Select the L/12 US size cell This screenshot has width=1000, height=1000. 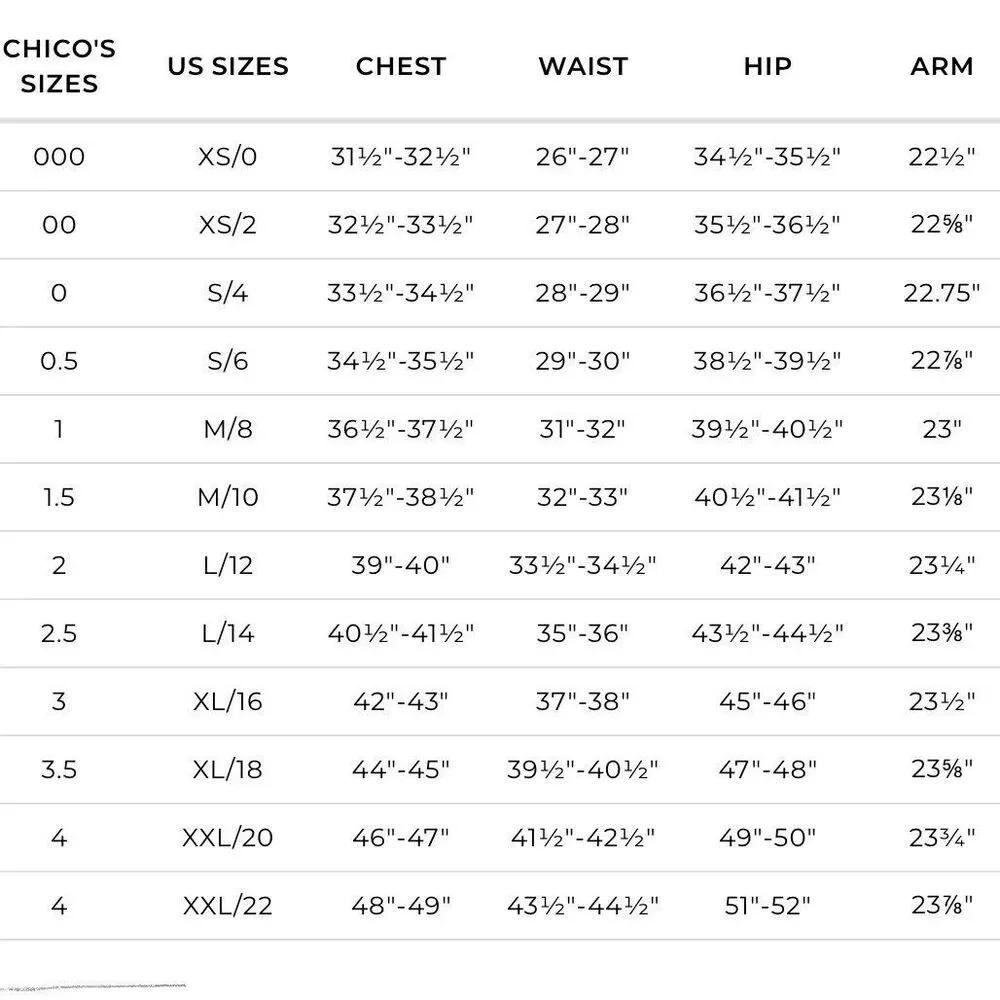228,565
